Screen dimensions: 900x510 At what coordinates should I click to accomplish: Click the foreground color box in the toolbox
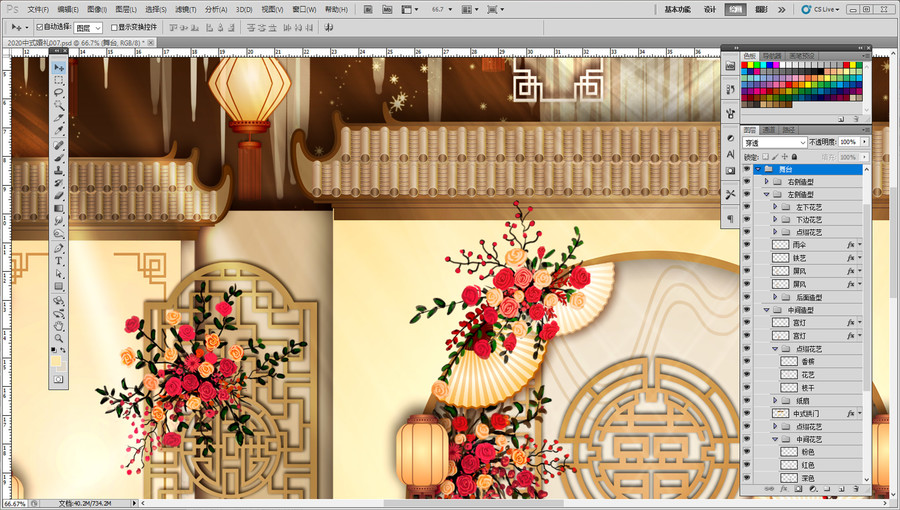pyautogui.click(x=56, y=361)
